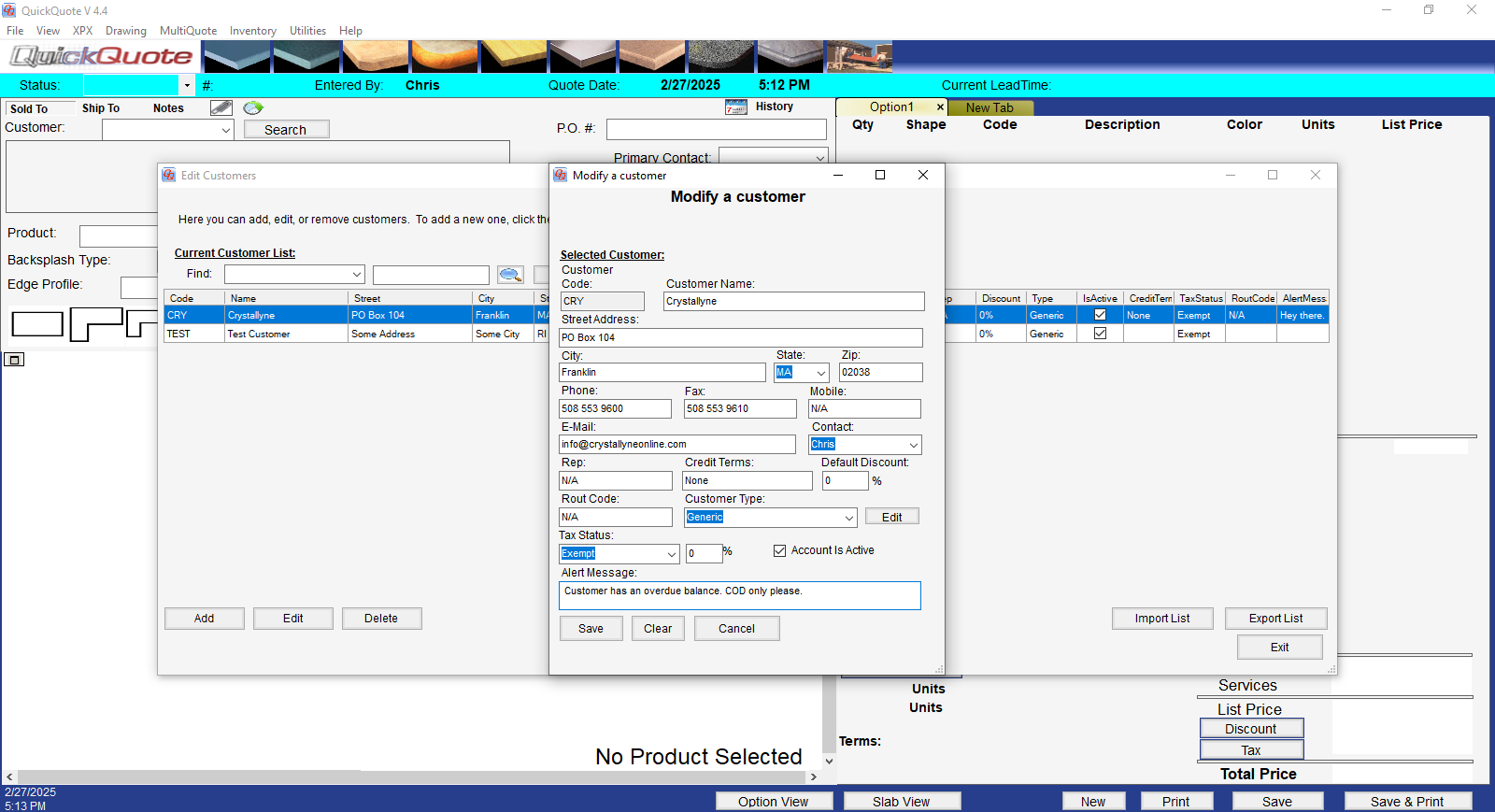Click the find magnifier icon in Edit Customers

tap(510, 275)
